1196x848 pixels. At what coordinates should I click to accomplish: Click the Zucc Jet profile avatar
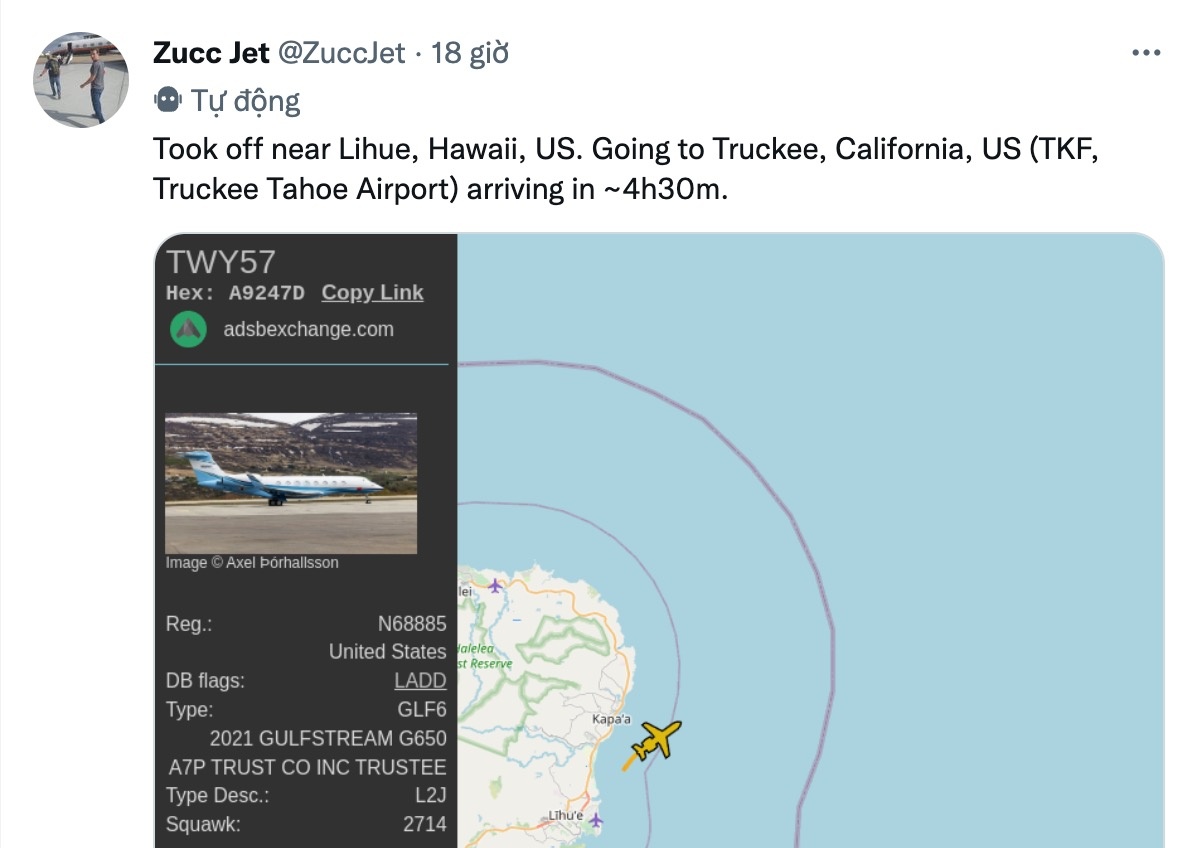coord(82,79)
